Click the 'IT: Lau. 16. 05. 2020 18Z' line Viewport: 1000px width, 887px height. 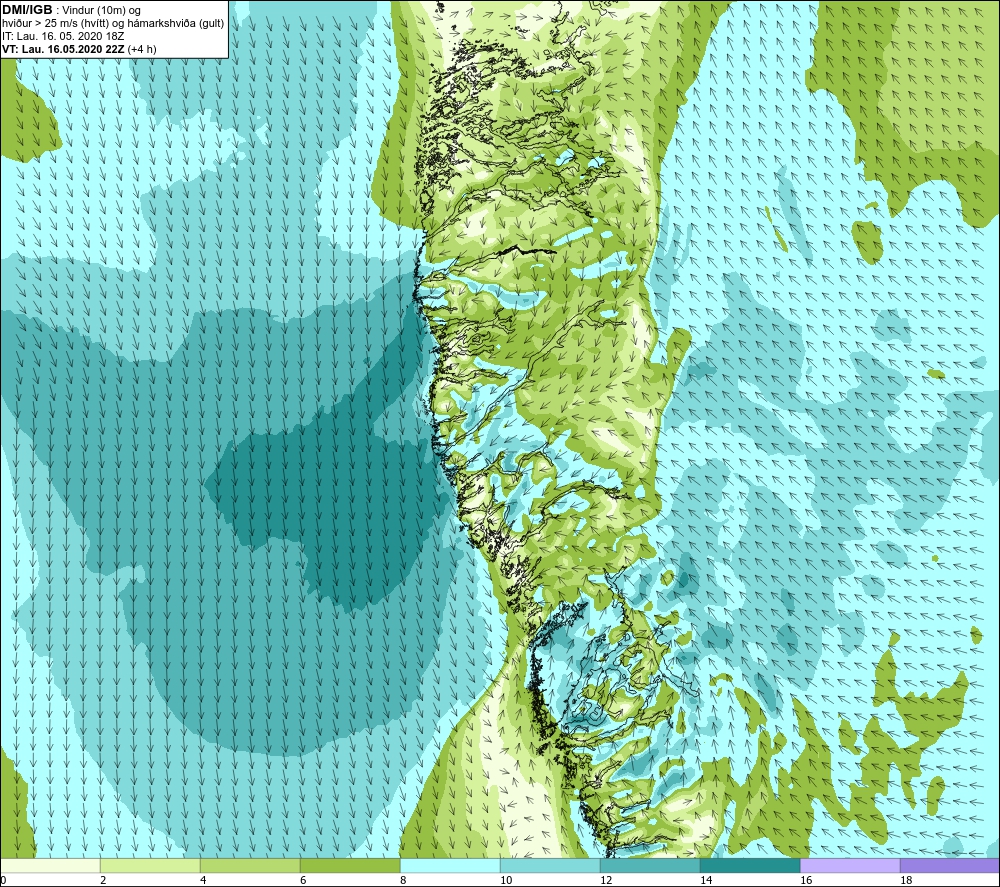tap(63, 36)
